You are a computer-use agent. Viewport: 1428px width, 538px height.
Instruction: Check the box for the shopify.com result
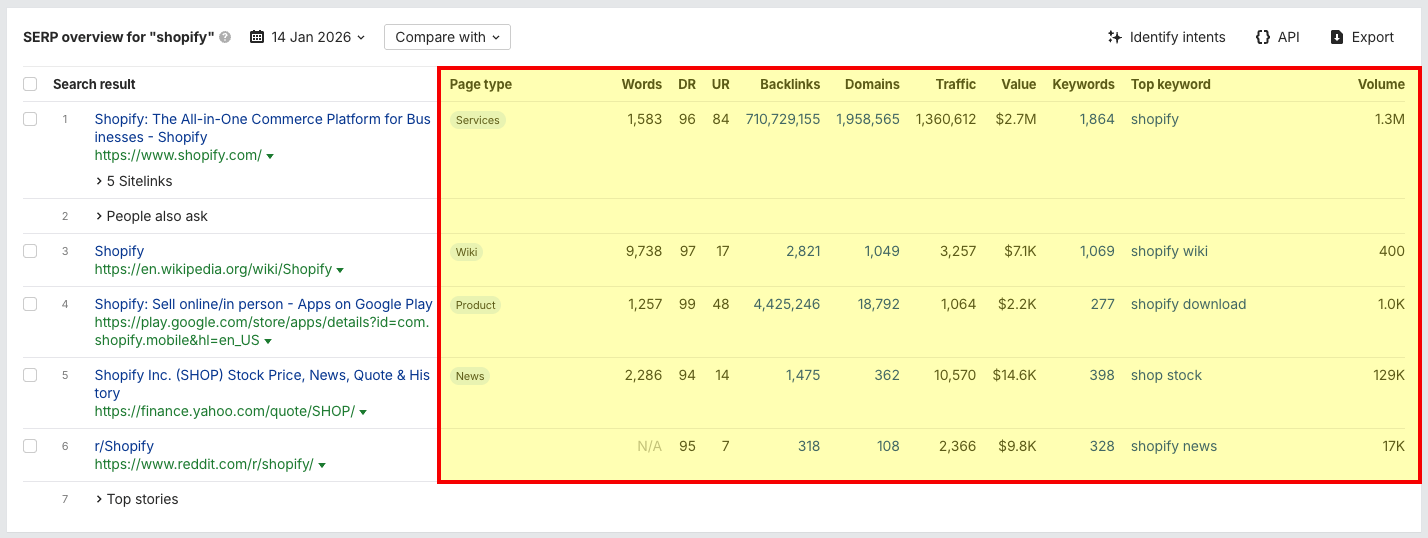[30, 119]
